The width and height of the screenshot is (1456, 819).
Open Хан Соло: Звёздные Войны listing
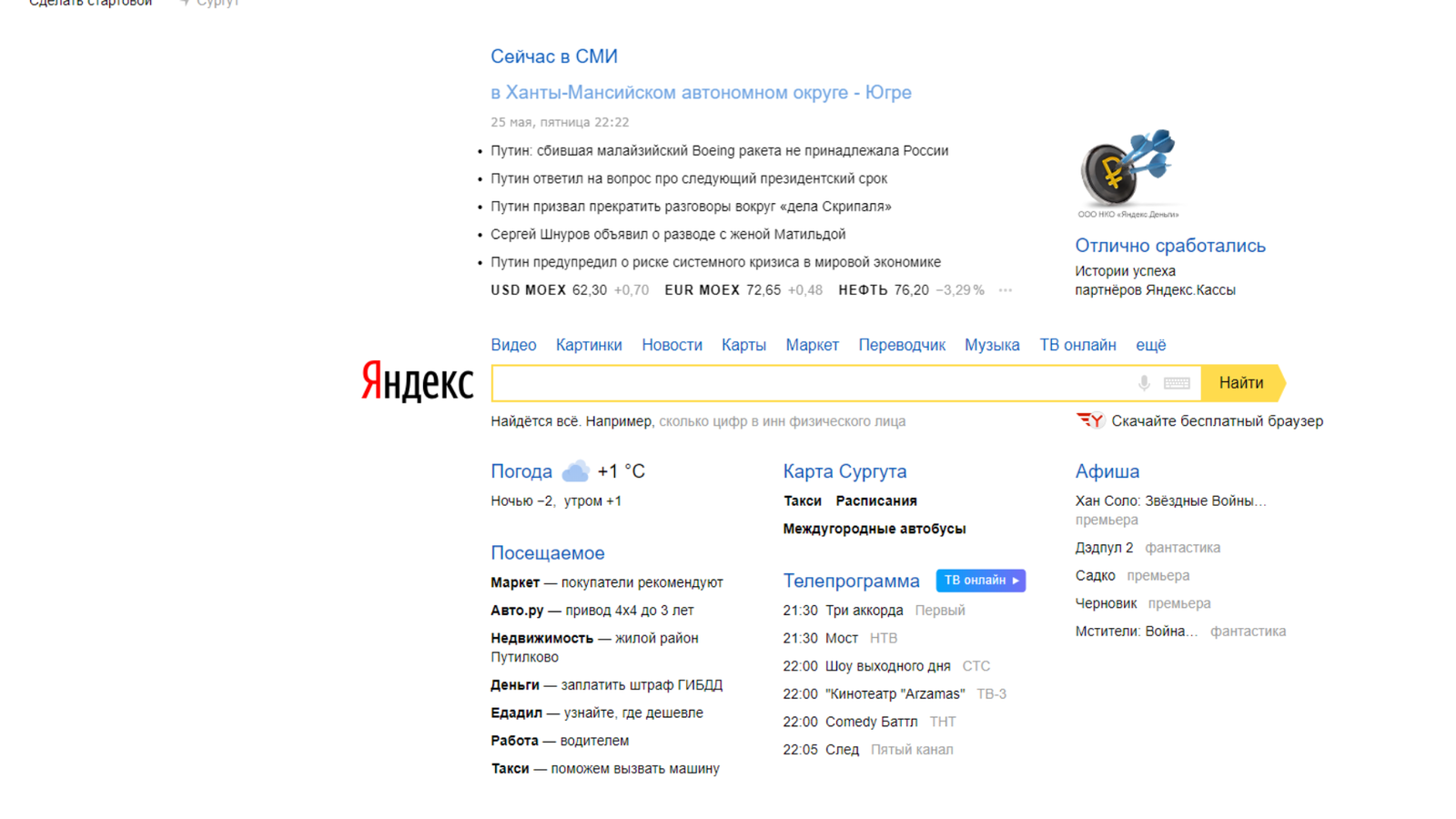(x=1171, y=501)
